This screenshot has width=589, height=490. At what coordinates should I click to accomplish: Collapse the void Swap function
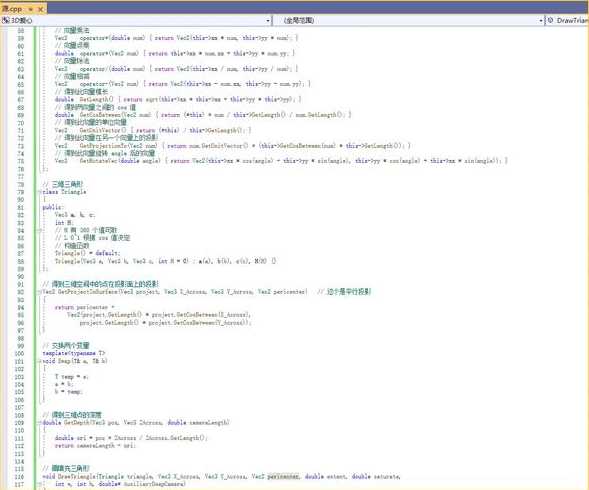tap(40, 361)
